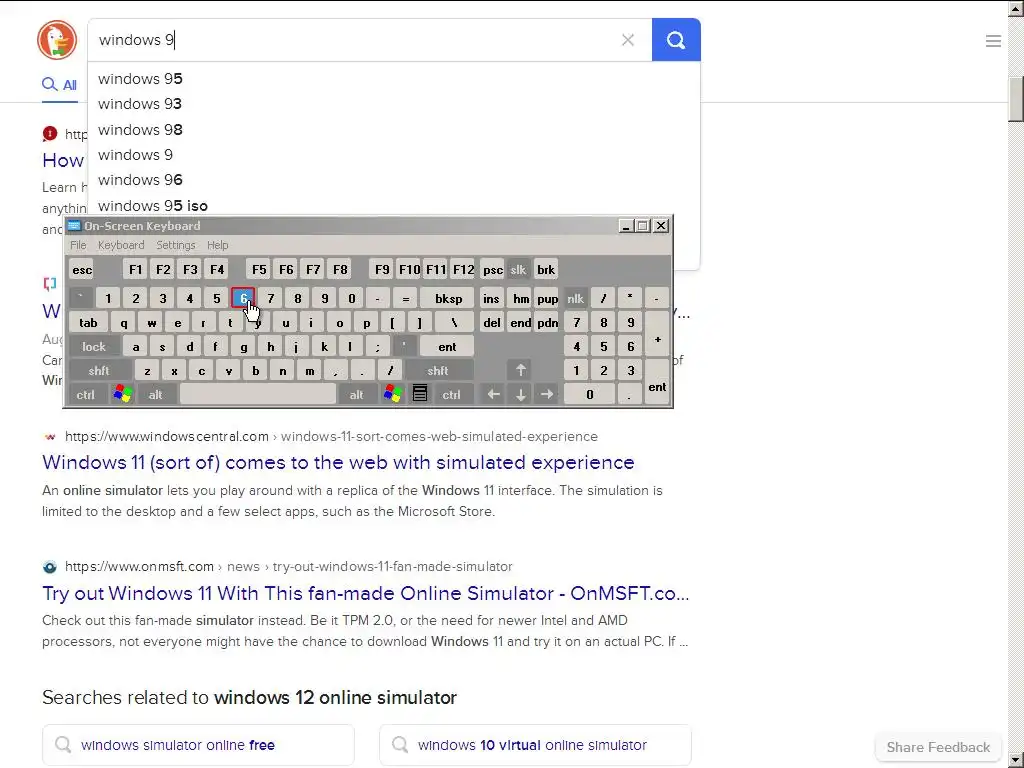Click the Share Feedback button
Screen dimensions: 1024x768
click(x=938, y=747)
